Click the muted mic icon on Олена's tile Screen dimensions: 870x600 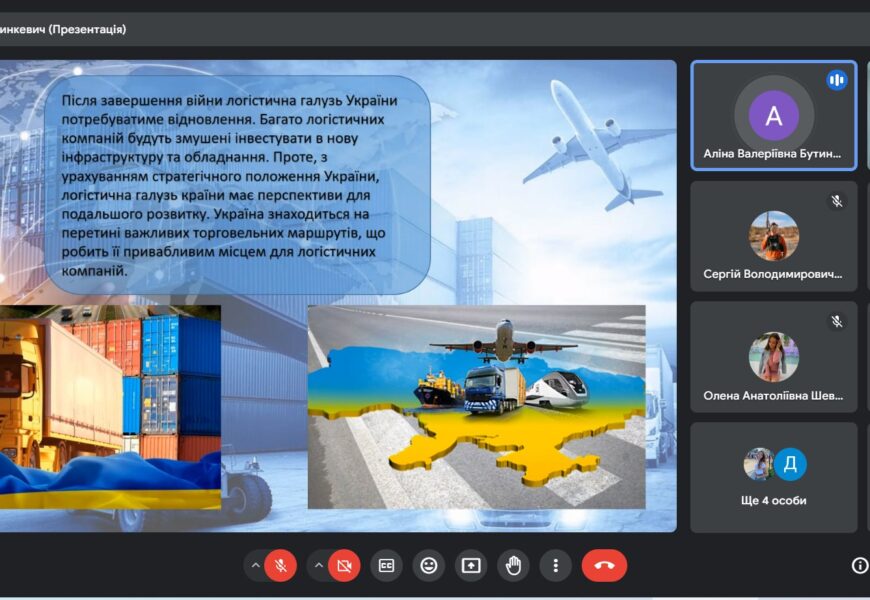click(x=837, y=321)
